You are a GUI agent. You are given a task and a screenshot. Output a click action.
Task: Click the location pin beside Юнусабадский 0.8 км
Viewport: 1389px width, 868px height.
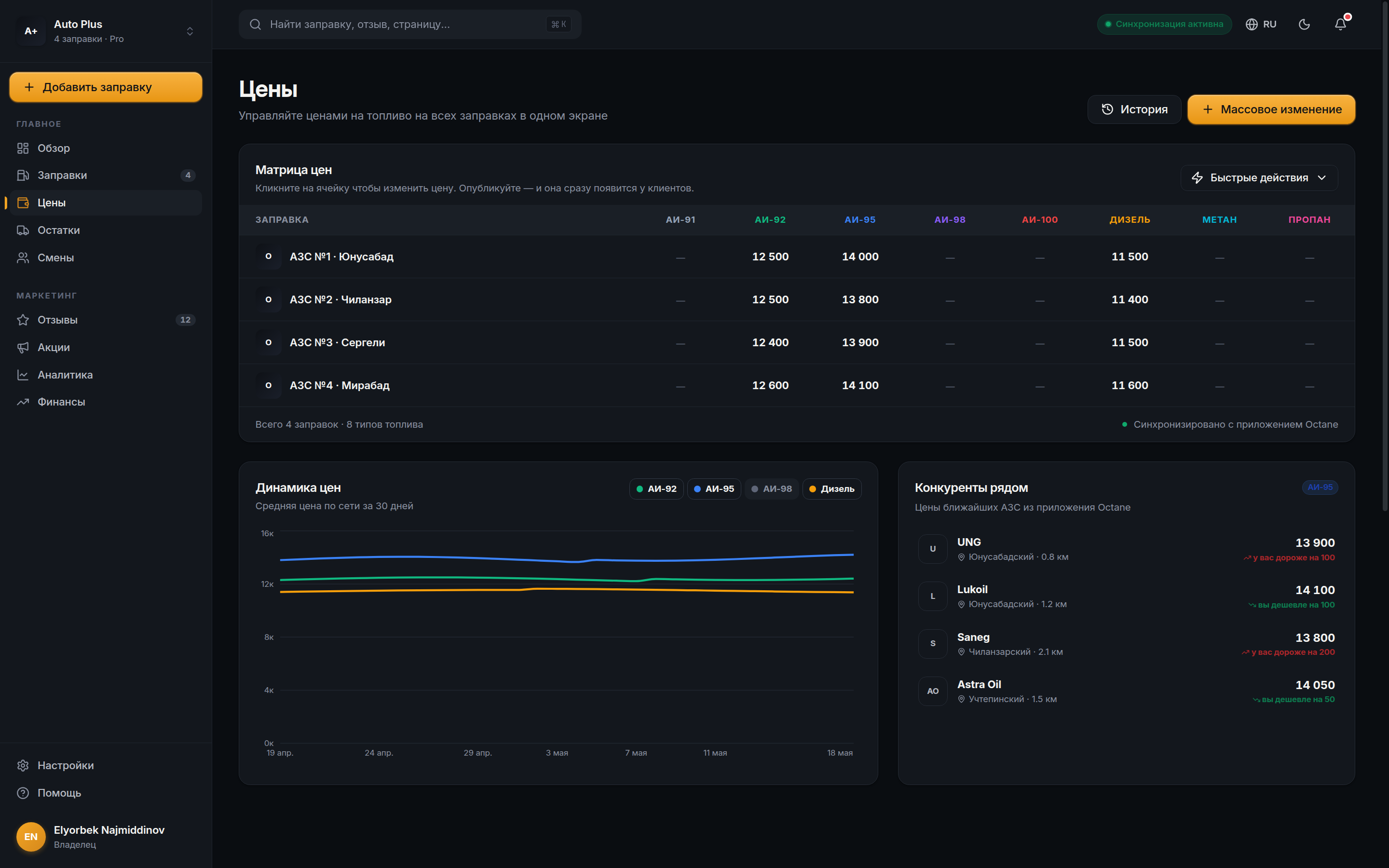[961, 557]
